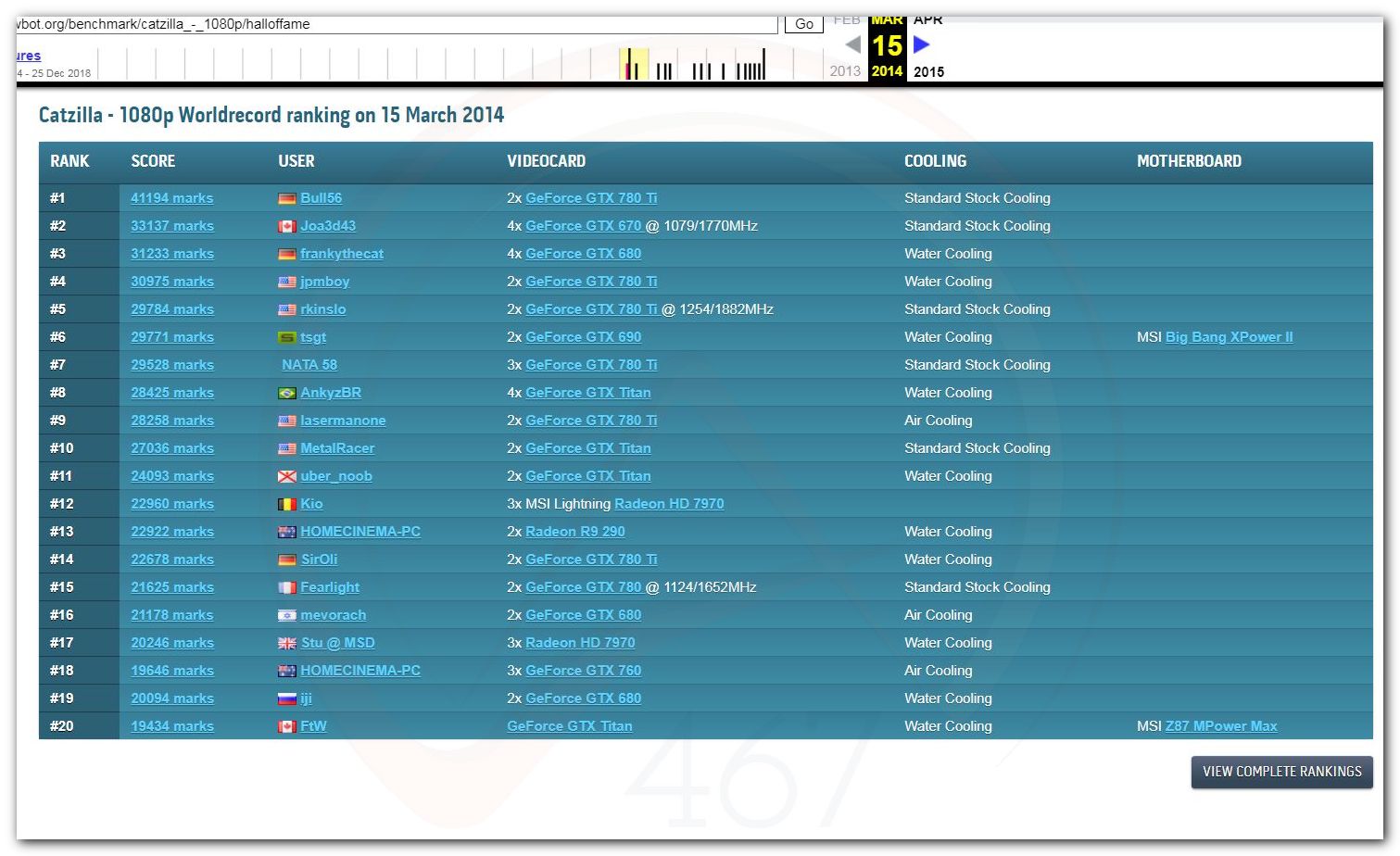Image resolution: width=1400 pixels, height=856 pixels.
Task: Click the Brazilian flag beside AnkyzBR
Action: (287, 393)
